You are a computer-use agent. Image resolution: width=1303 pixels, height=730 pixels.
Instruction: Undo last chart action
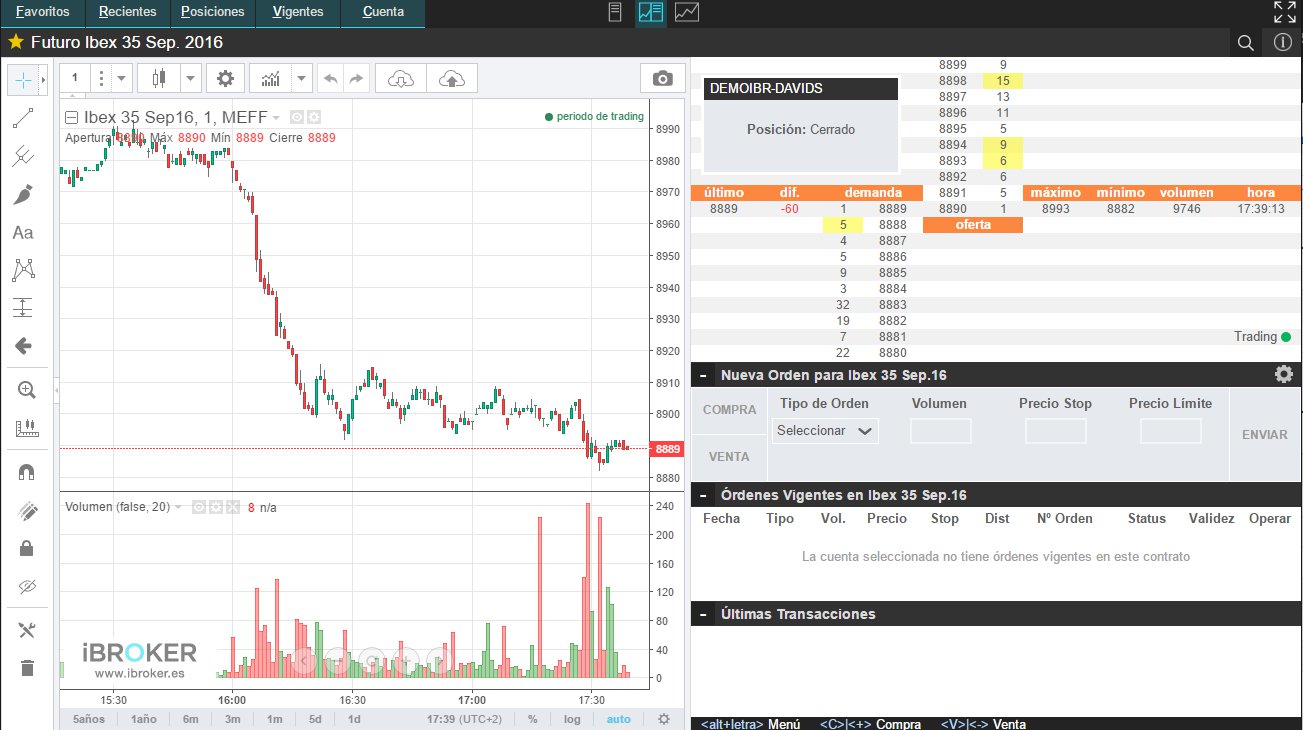pos(331,78)
